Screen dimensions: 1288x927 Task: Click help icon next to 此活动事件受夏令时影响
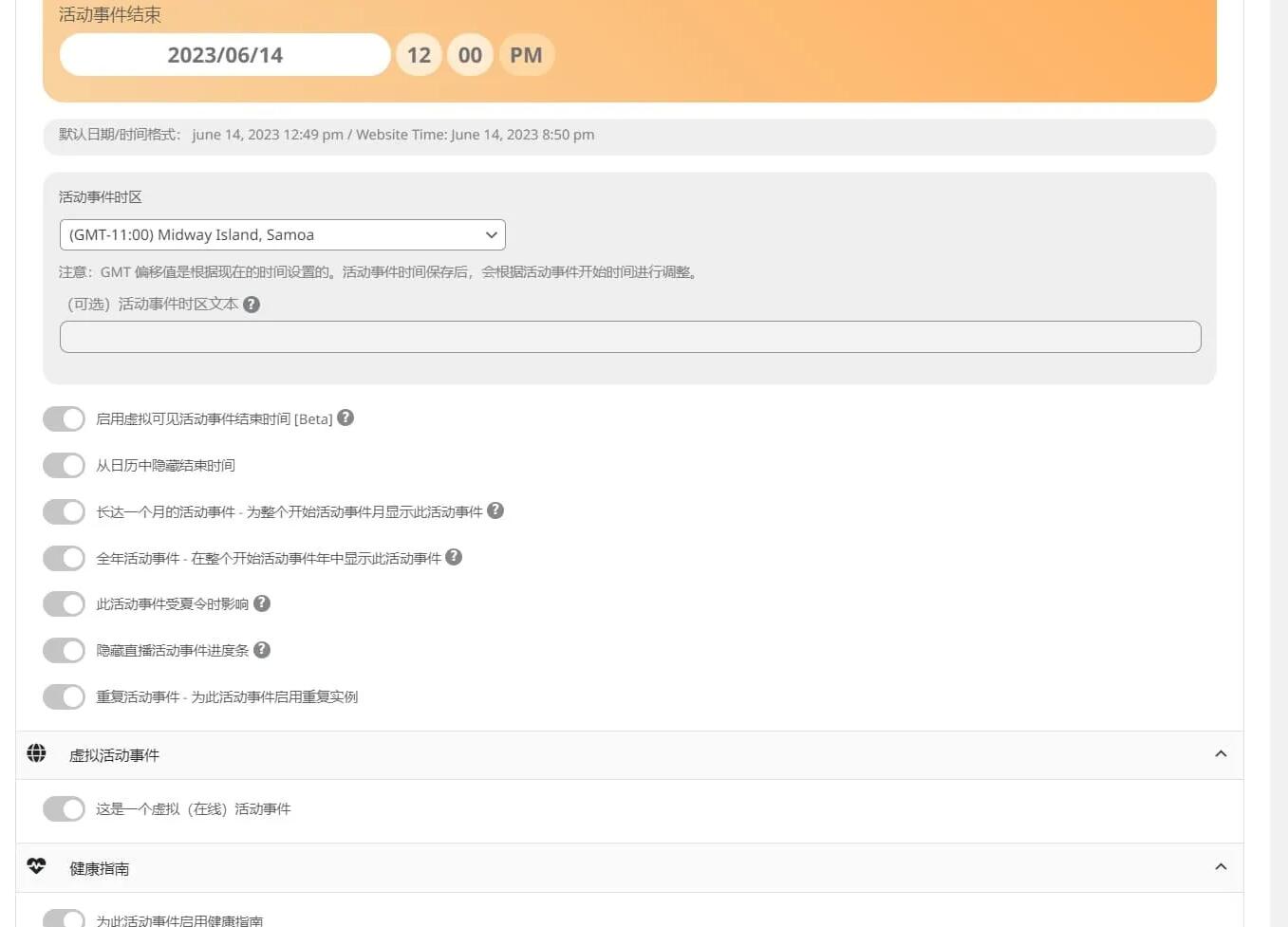pyautogui.click(x=262, y=603)
